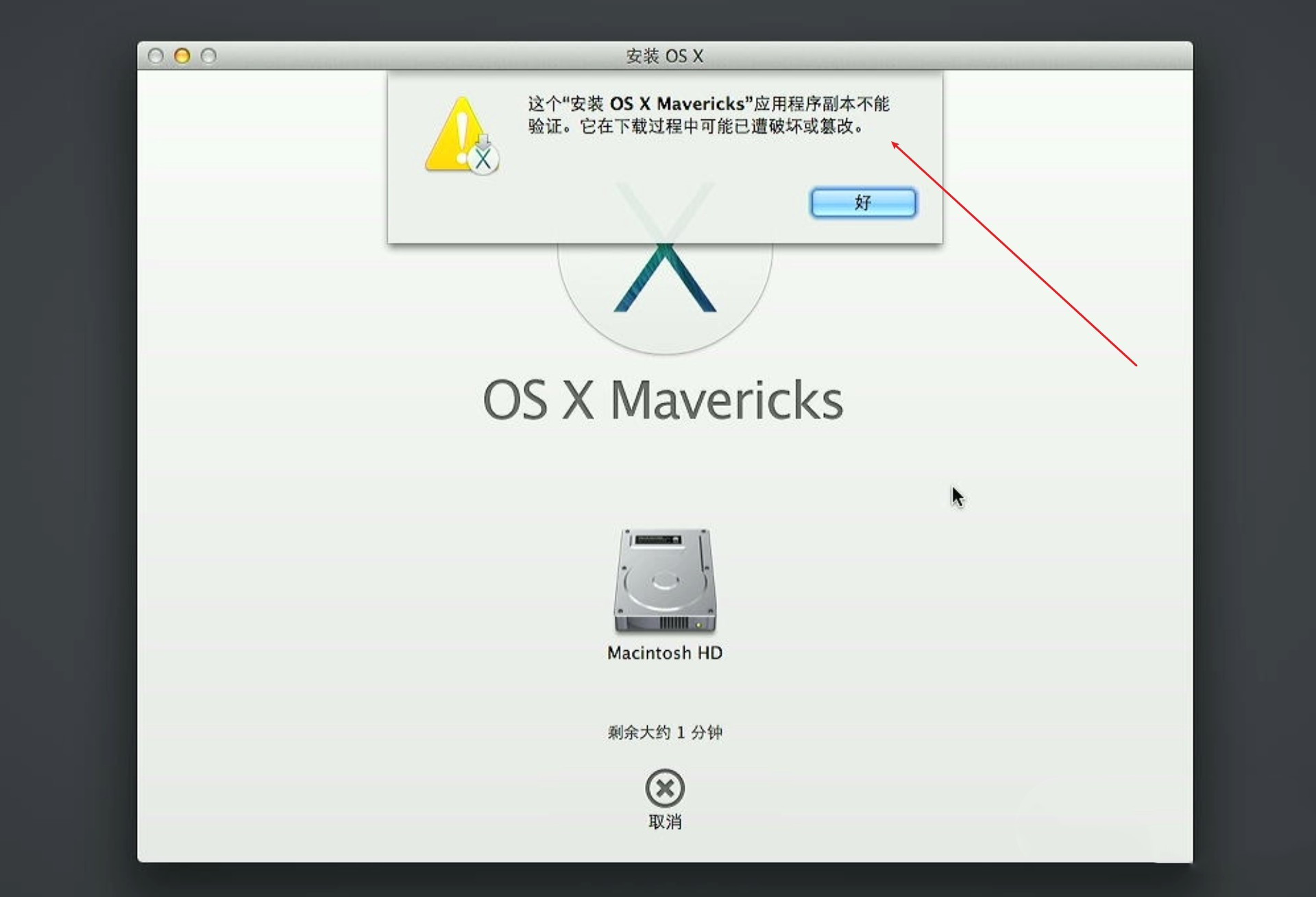Click the red arrow annotation line
Viewport: 1316px width, 897px height.
[x=1014, y=255]
